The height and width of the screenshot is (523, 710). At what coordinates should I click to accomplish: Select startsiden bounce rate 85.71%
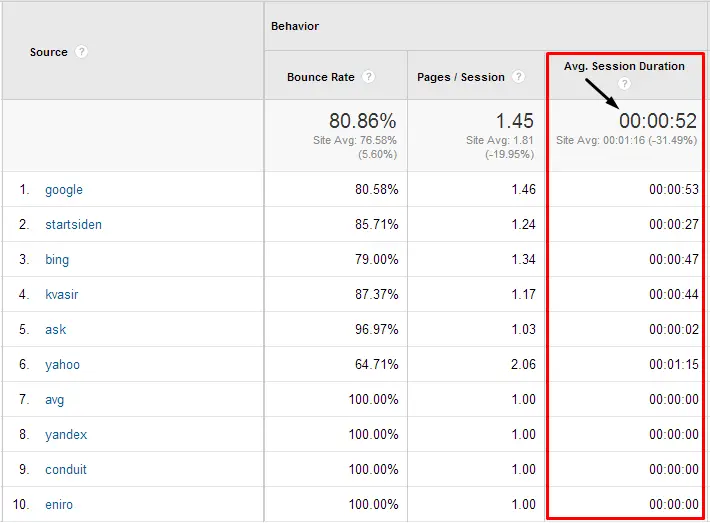pos(377,224)
